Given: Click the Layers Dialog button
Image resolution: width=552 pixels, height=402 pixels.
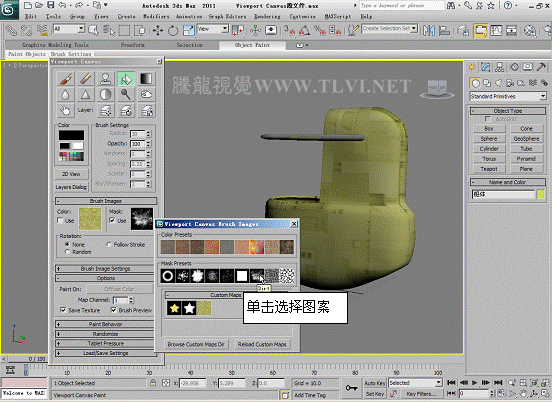Looking at the screenshot, I should 71,187.
